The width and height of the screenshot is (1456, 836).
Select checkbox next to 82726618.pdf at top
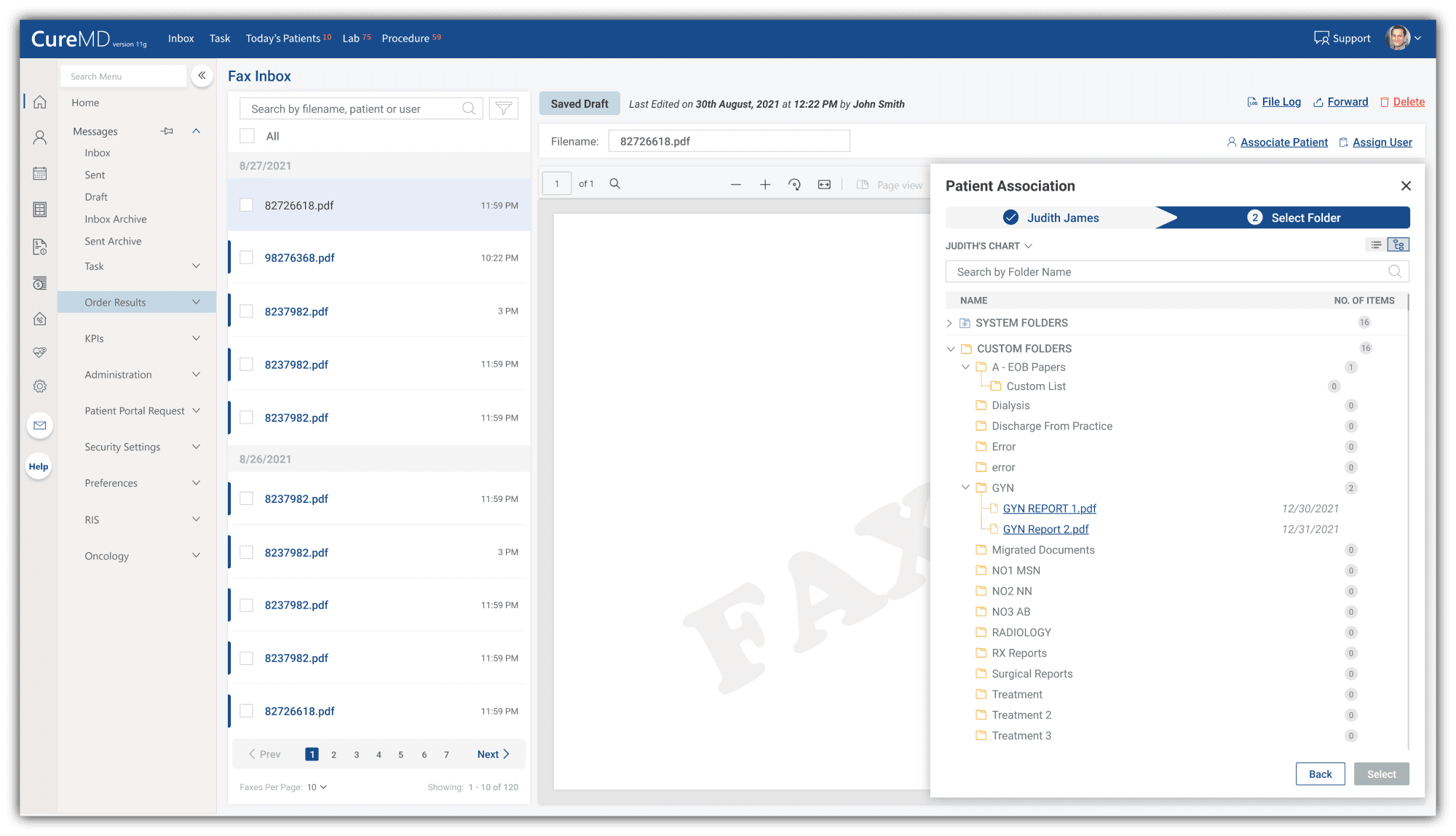(x=247, y=205)
